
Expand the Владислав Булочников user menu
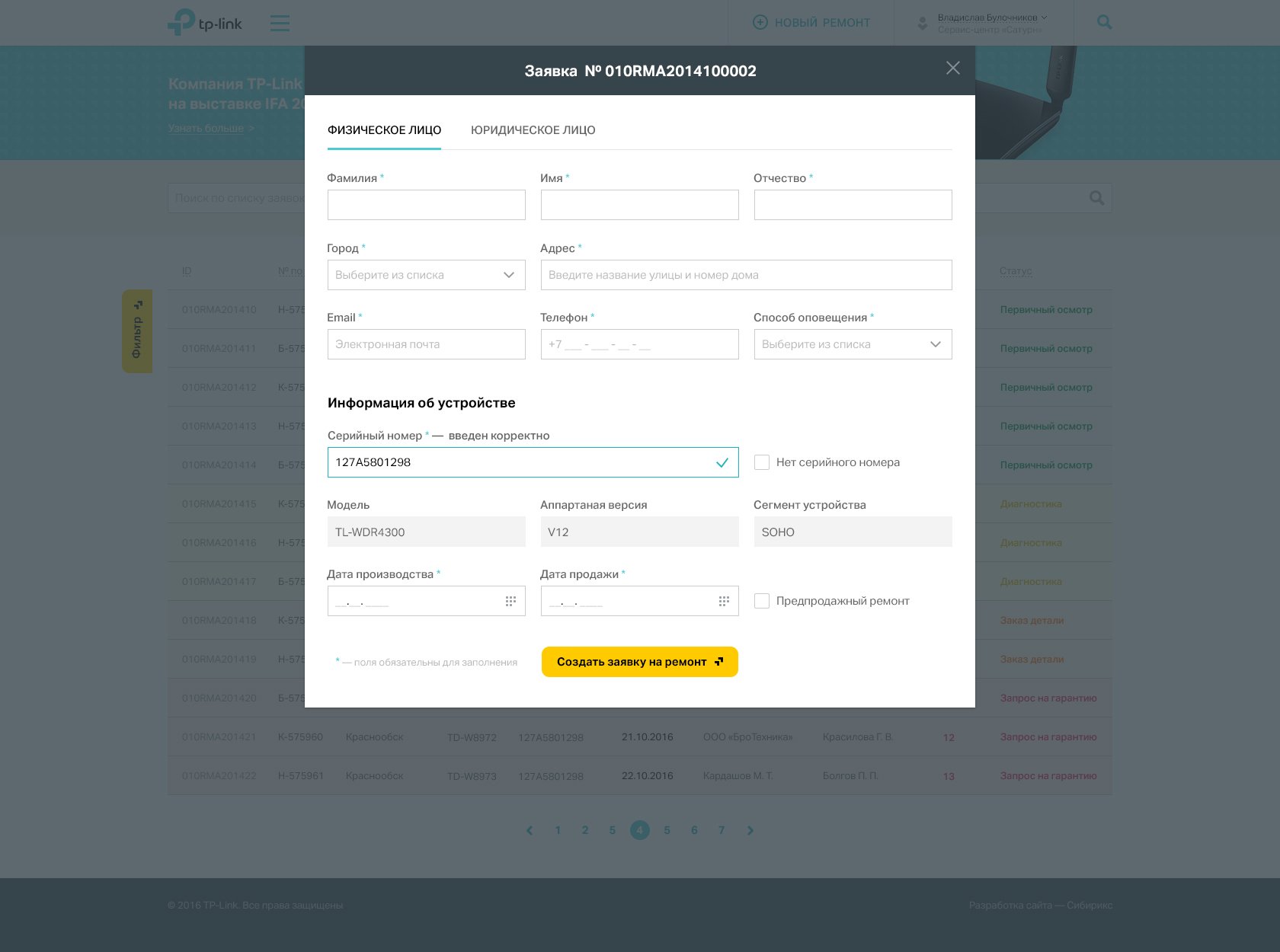(987, 23)
